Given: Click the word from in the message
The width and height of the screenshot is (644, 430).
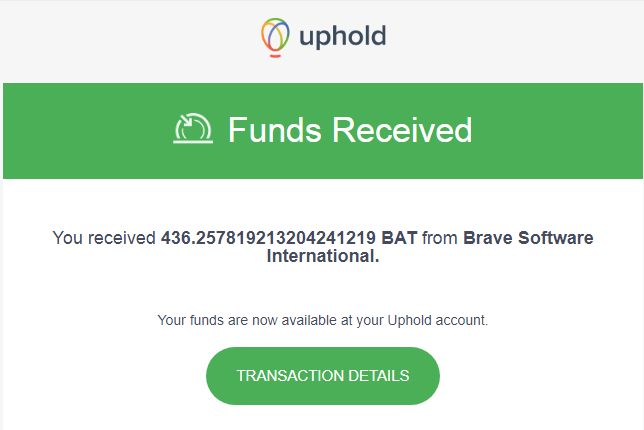Looking at the screenshot, I should (441, 238).
